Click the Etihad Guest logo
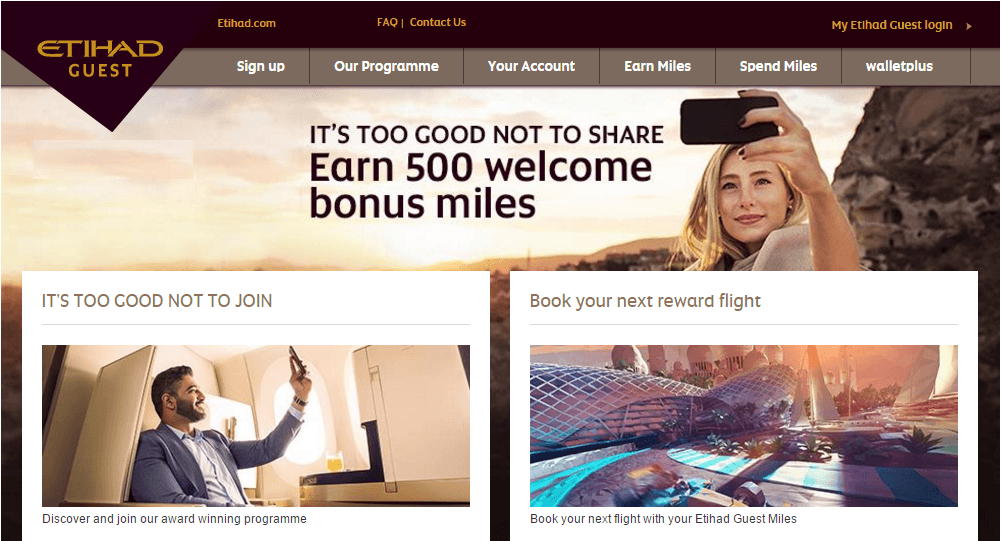The image size is (1001, 541). point(100,59)
